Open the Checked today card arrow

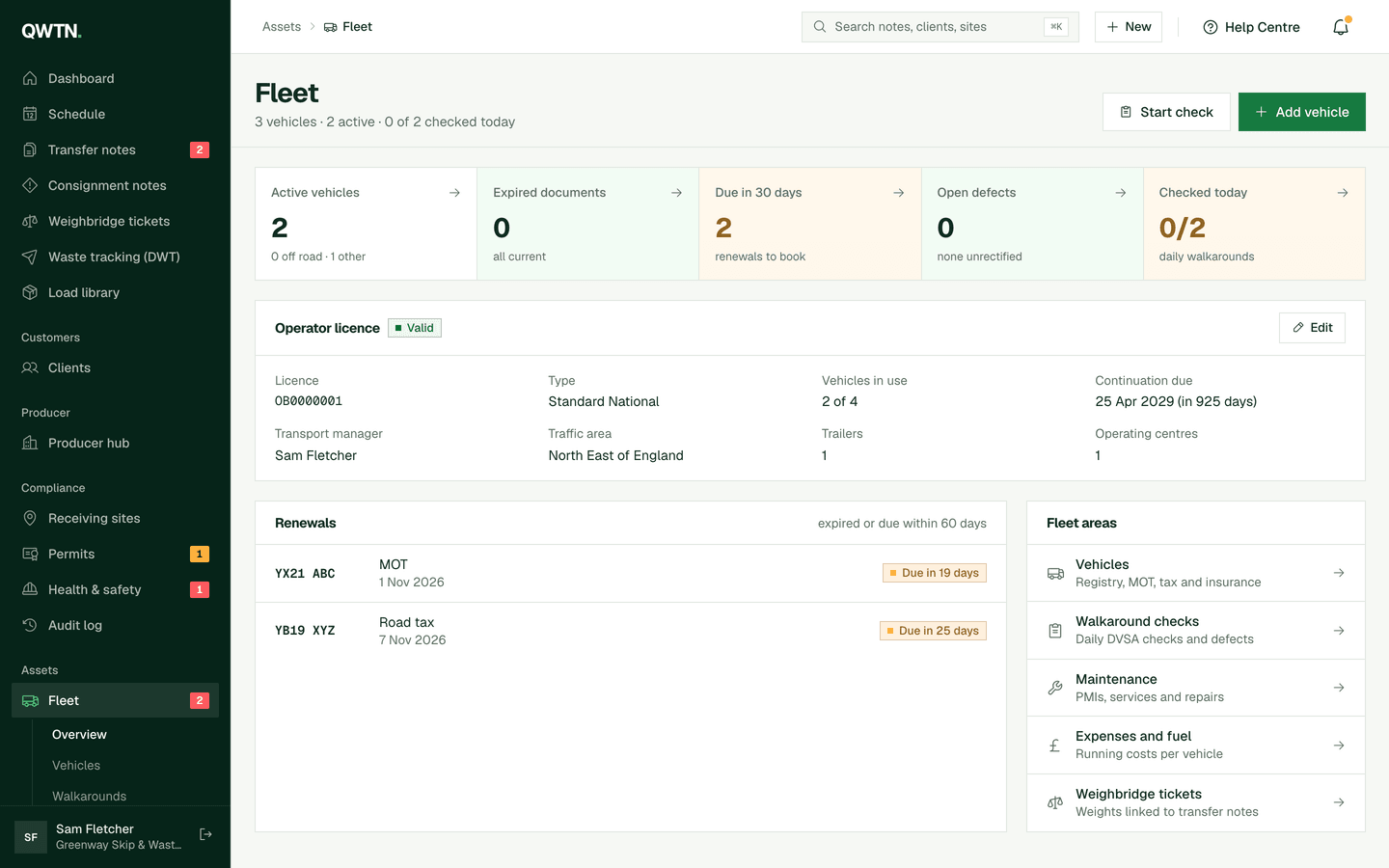[1342, 193]
